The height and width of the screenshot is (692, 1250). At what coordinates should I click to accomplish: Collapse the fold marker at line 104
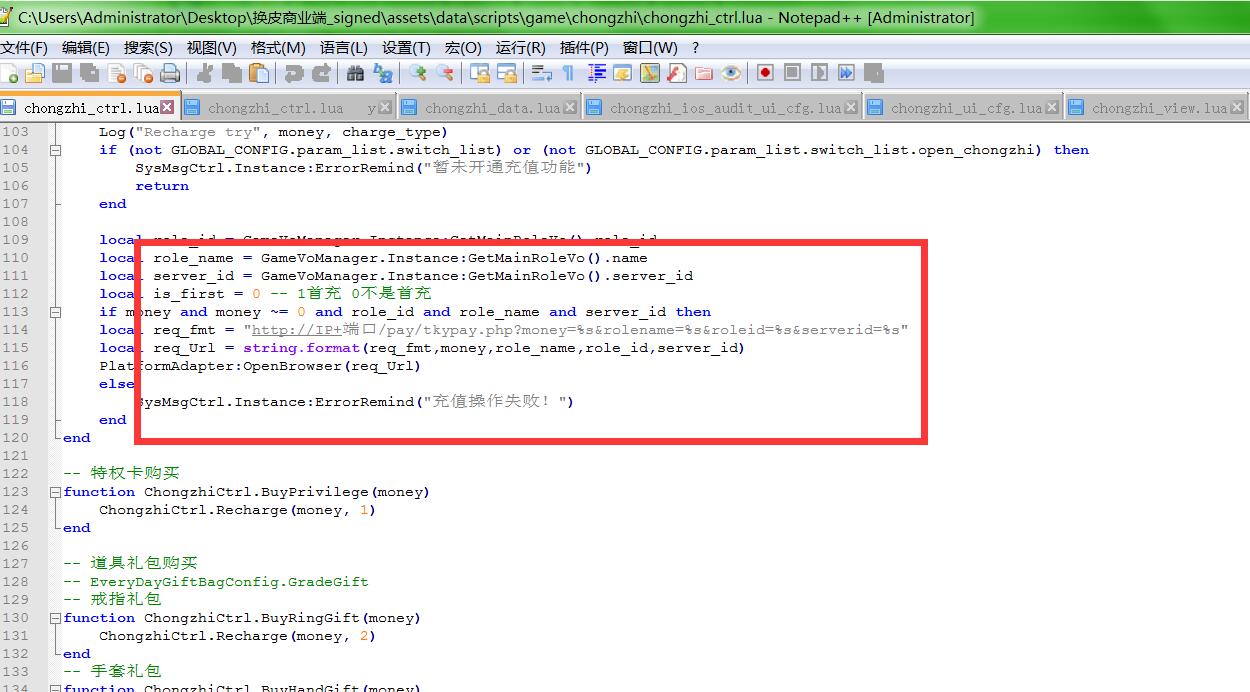(56, 150)
